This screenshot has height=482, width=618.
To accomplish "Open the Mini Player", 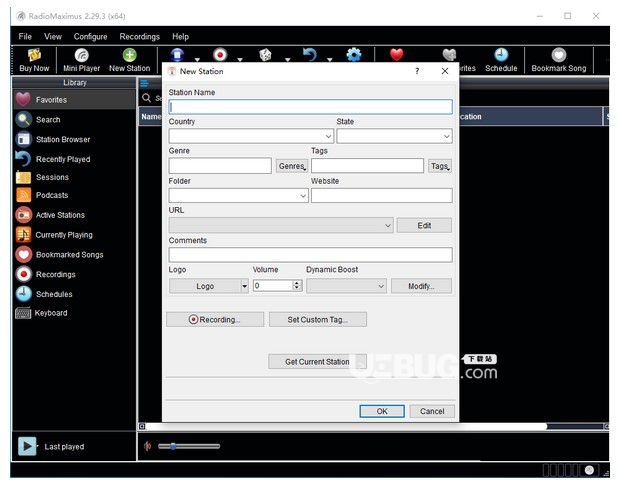I will (82, 60).
